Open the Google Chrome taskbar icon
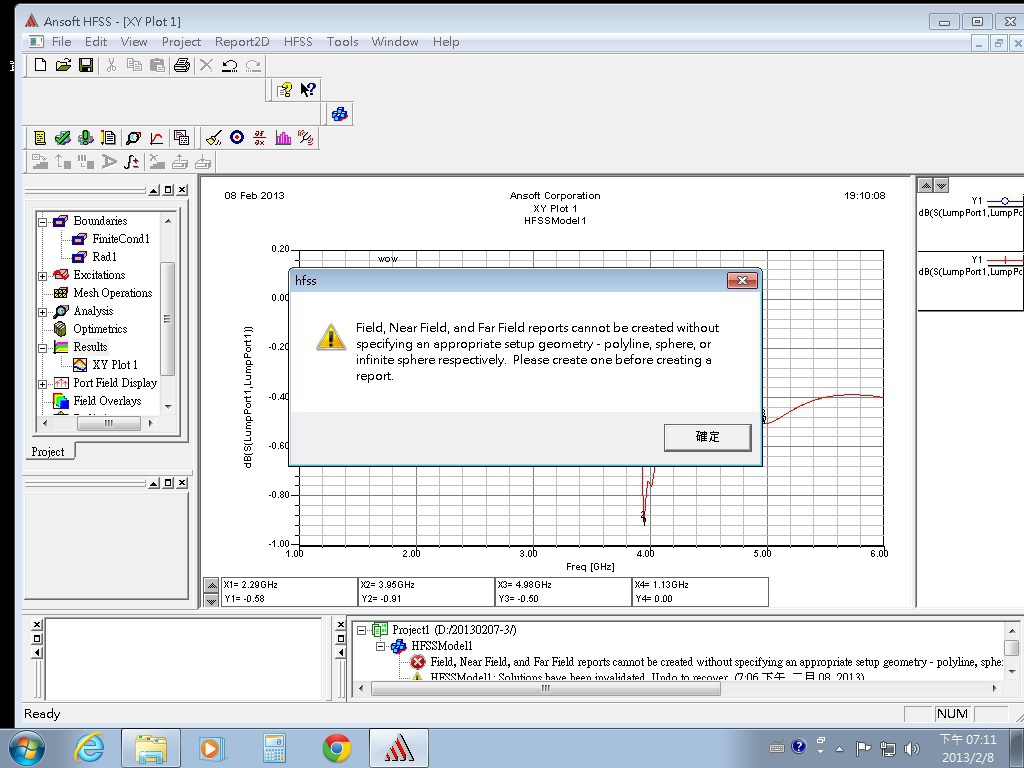This screenshot has width=1024, height=768. 337,748
